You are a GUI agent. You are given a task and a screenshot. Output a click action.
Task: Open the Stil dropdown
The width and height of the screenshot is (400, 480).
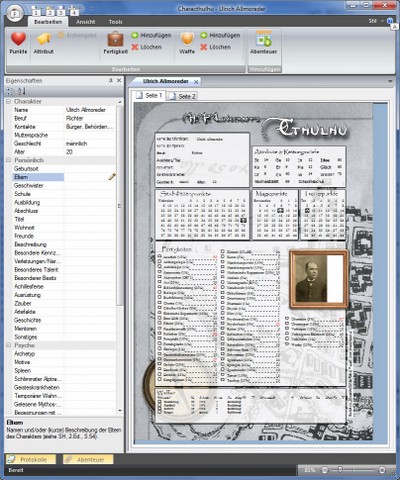coord(376,21)
